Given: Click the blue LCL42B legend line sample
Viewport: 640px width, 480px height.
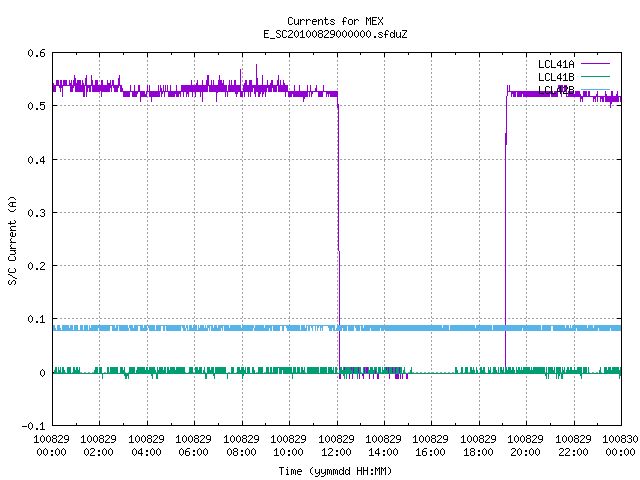Looking at the screenshot, I should tap(595, 89).
